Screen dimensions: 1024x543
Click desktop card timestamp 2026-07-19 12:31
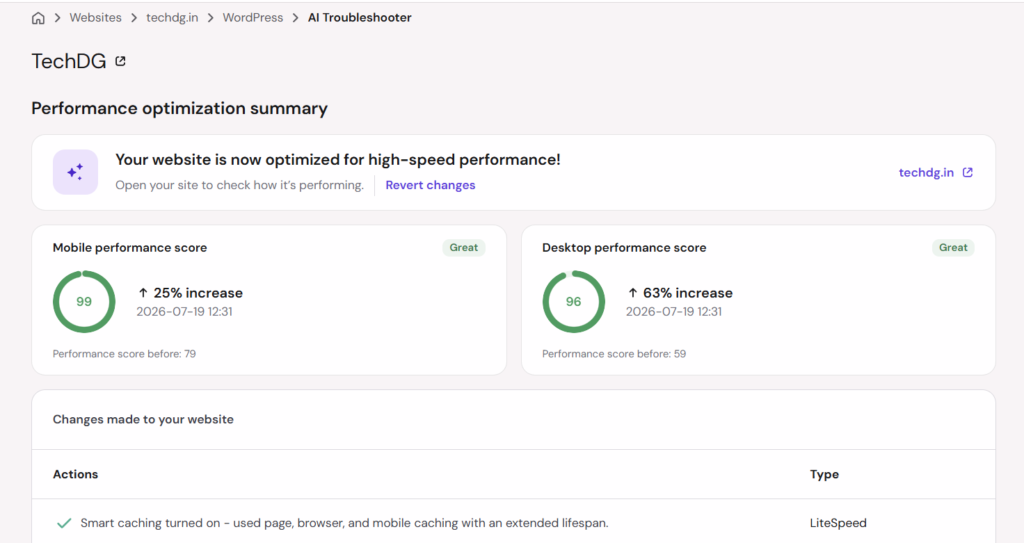tap(674, 312)
